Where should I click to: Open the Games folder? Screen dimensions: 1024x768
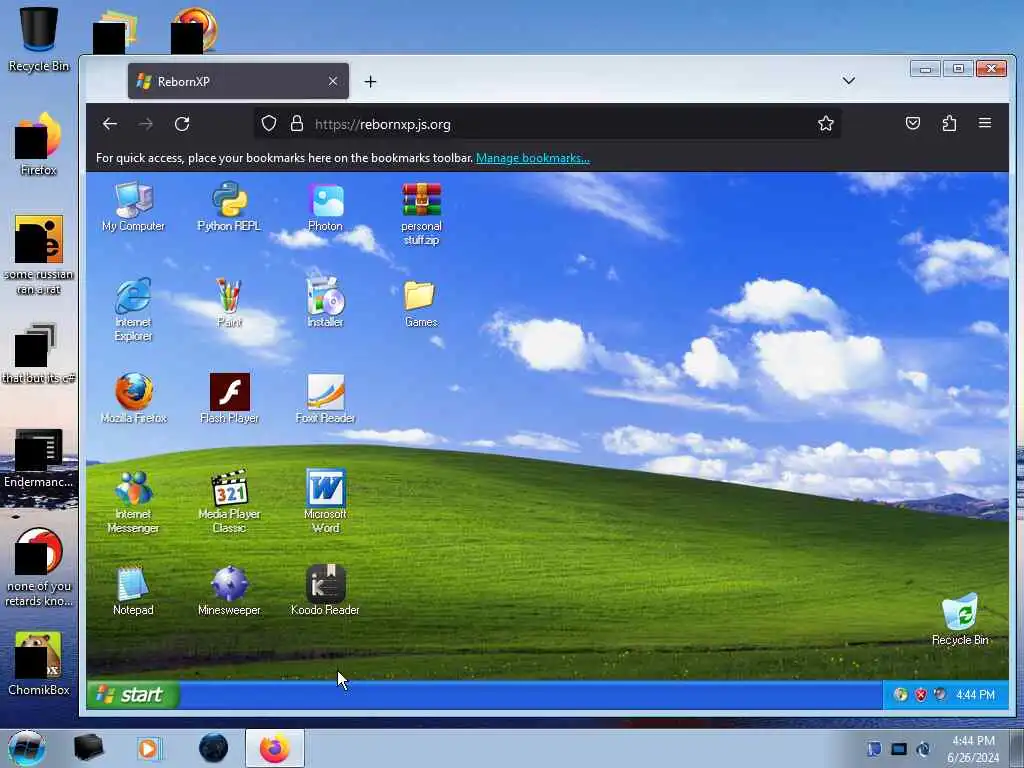coord(421,302)
